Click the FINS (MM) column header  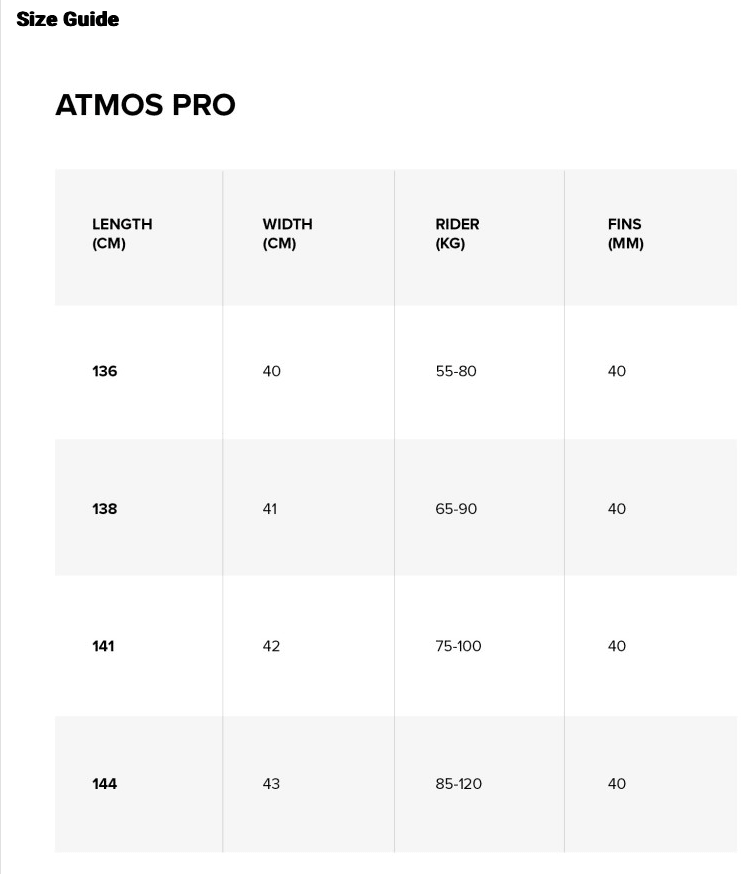pos(625,234)
